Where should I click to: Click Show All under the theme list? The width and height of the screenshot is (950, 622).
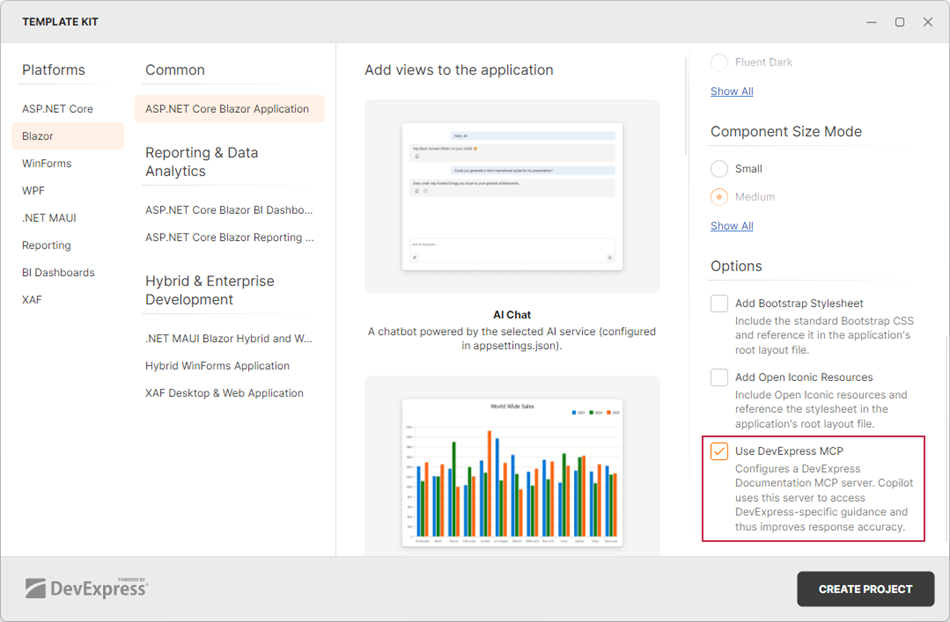pyautogui.click(x=731, y=91)
